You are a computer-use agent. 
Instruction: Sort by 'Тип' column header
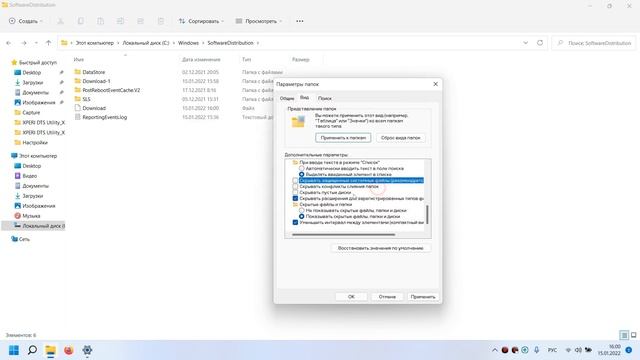(x=247, y=60)
